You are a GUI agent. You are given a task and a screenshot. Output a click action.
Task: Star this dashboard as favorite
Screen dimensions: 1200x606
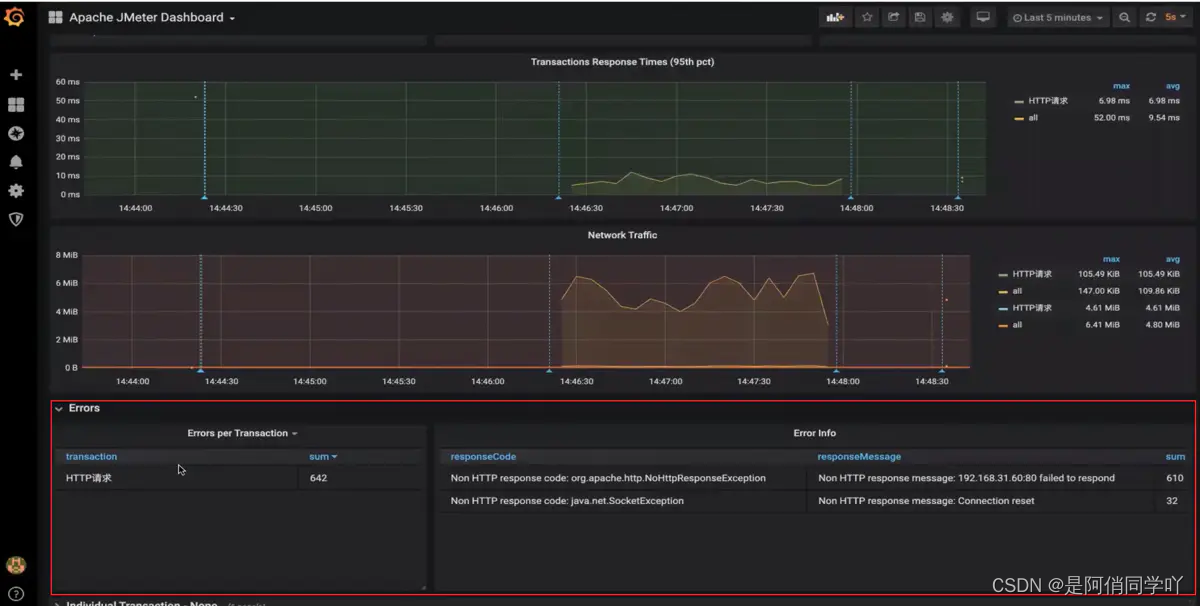(x=867, y=18)
